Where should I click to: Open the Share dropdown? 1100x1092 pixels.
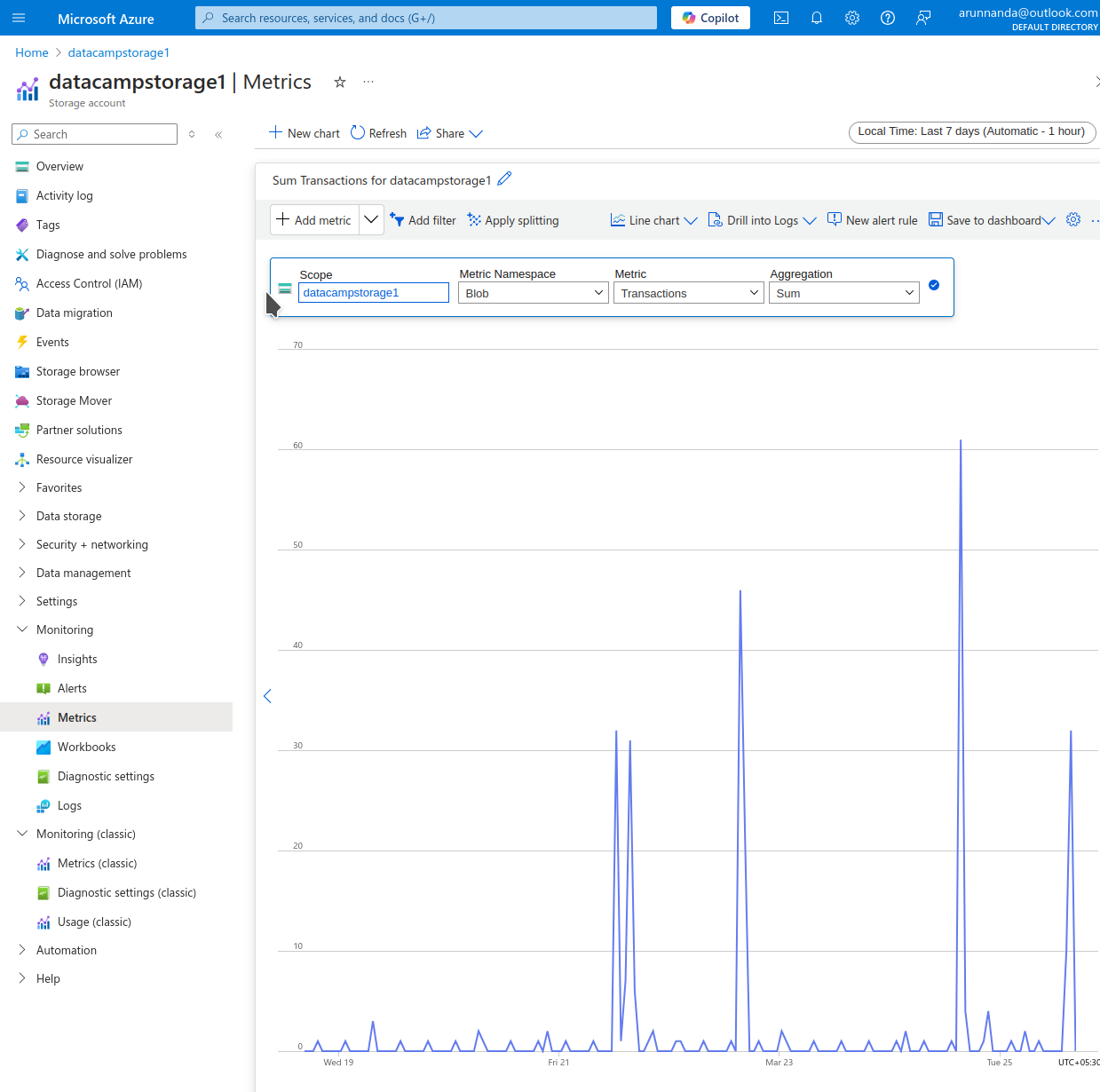[x=450, y=133]
